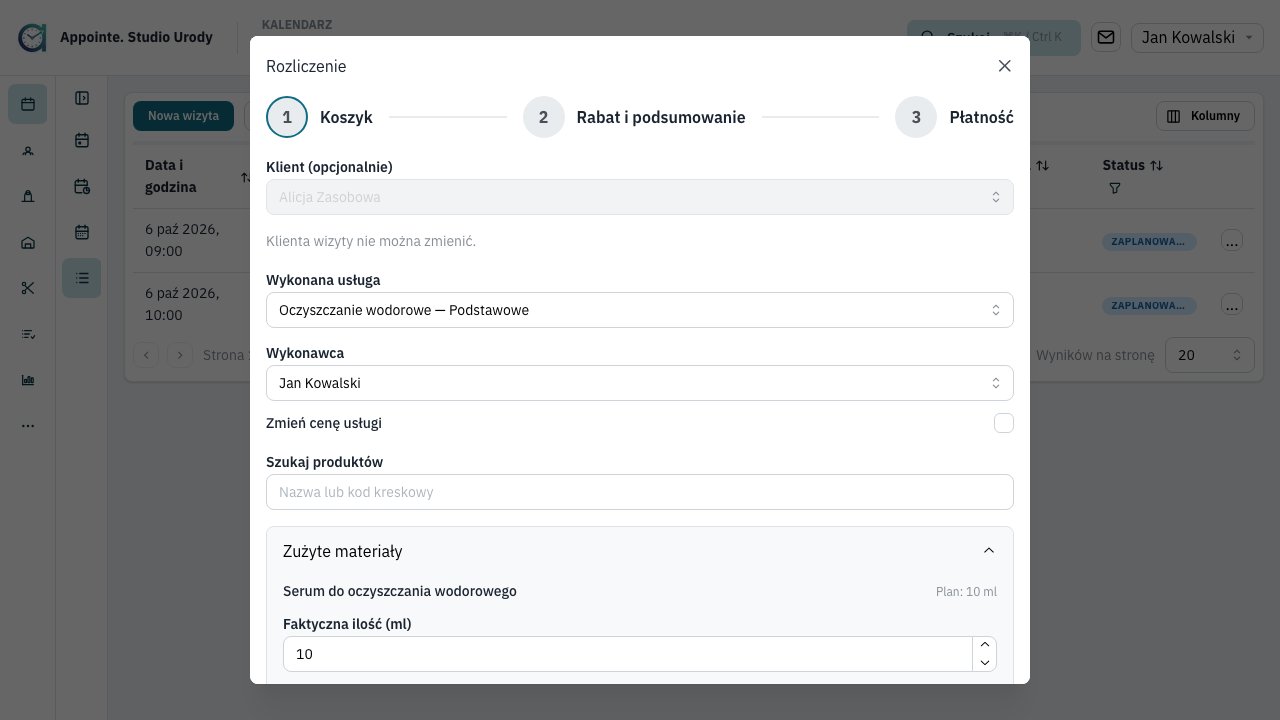Image resolution: width=1280 pixels, height=720 pixels.
Task: Select the '6 paź 2026, 09:00' cell
Action: pos(182,241)
